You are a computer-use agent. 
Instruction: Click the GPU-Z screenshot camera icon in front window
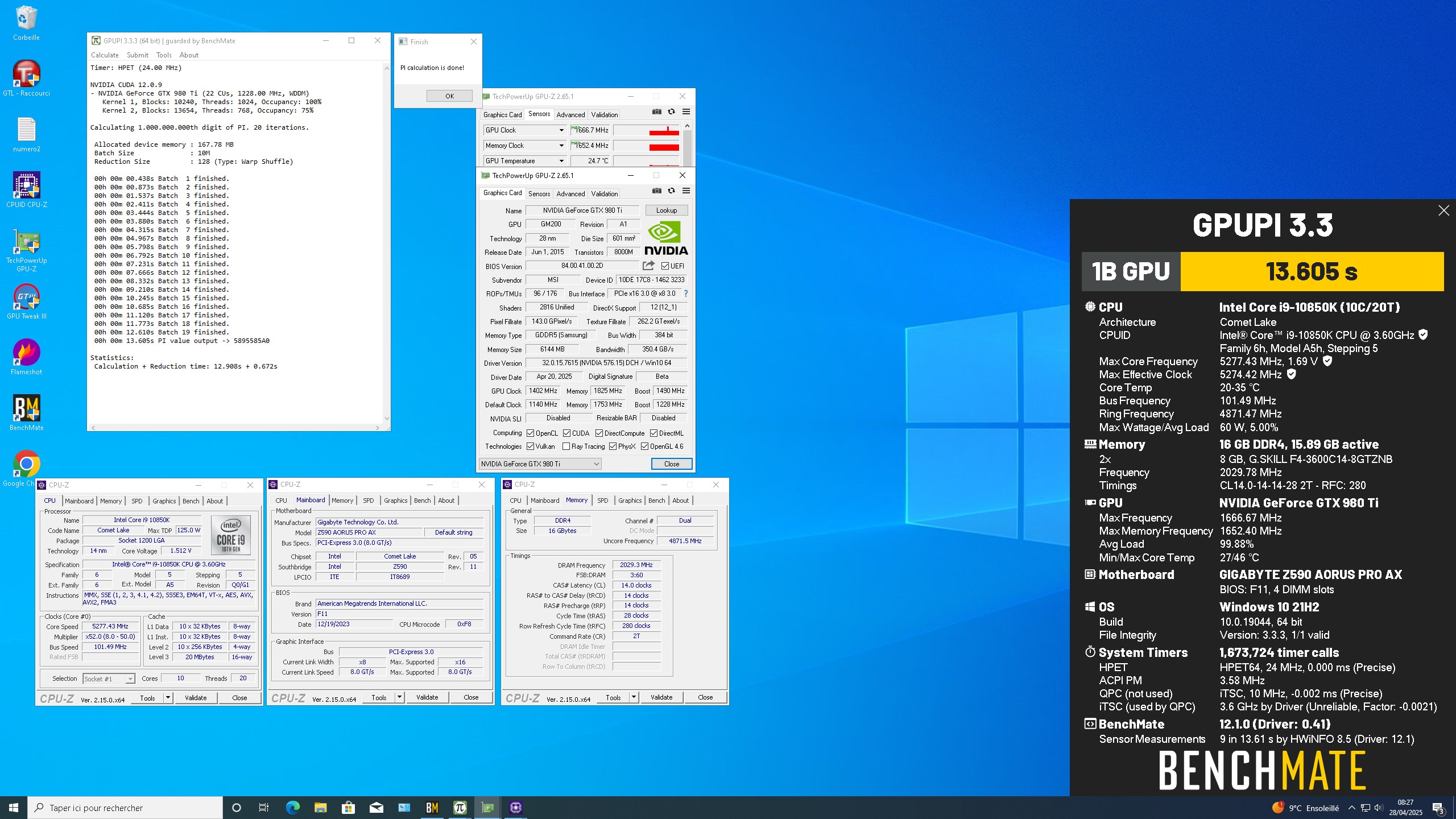point(657,191)
